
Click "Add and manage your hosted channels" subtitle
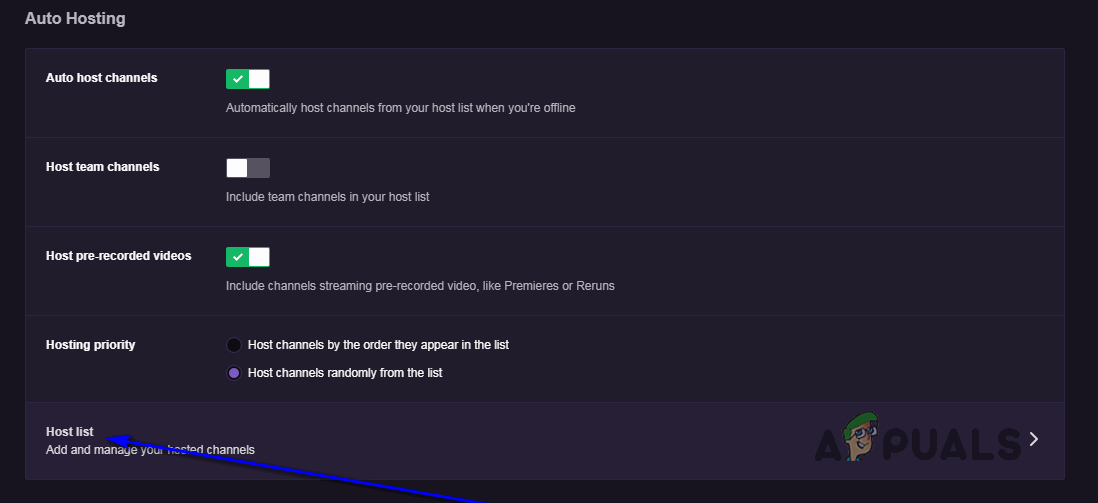[150, 450]
